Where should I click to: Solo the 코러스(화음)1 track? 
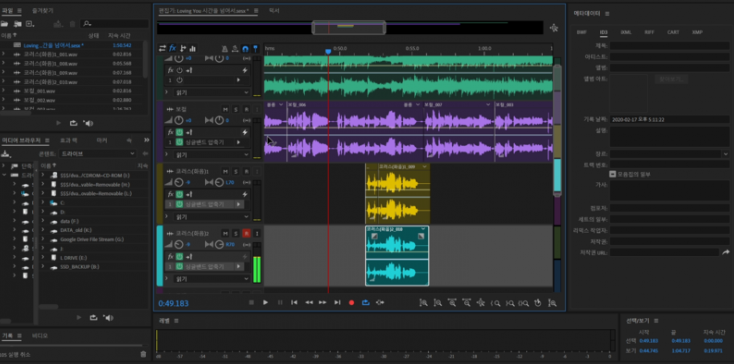point(235,171)
